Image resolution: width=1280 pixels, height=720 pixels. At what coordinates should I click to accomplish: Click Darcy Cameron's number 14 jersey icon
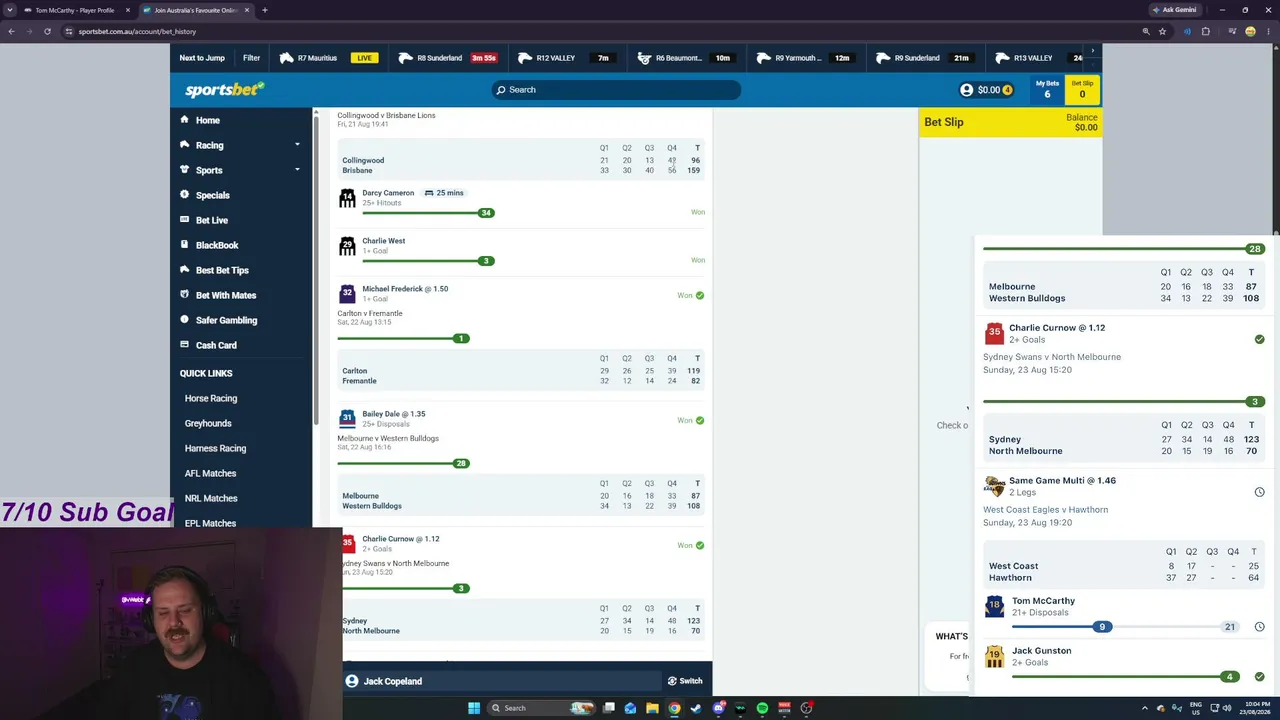(347, 198)
